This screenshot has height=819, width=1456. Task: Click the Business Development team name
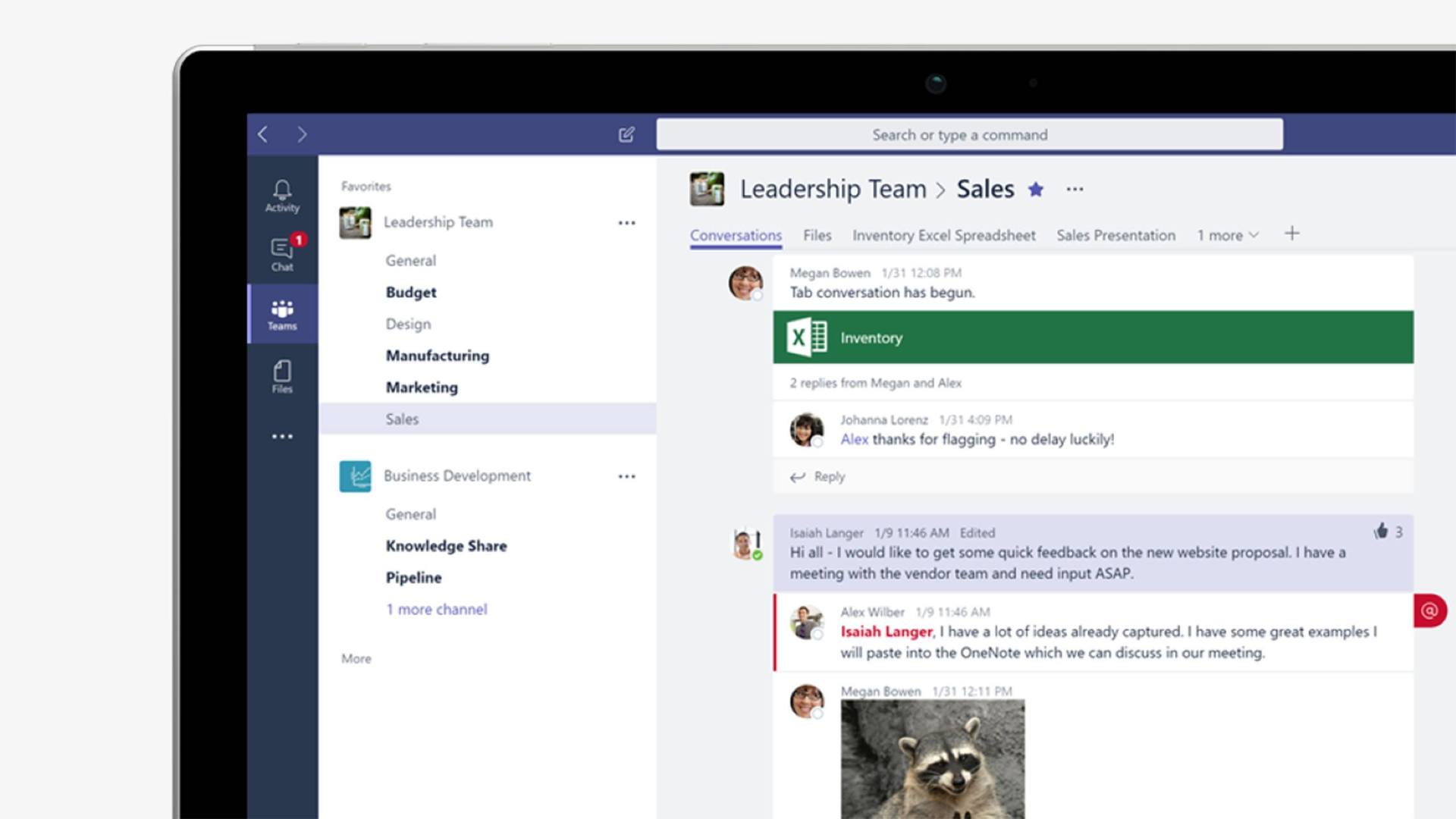[457, 476]
